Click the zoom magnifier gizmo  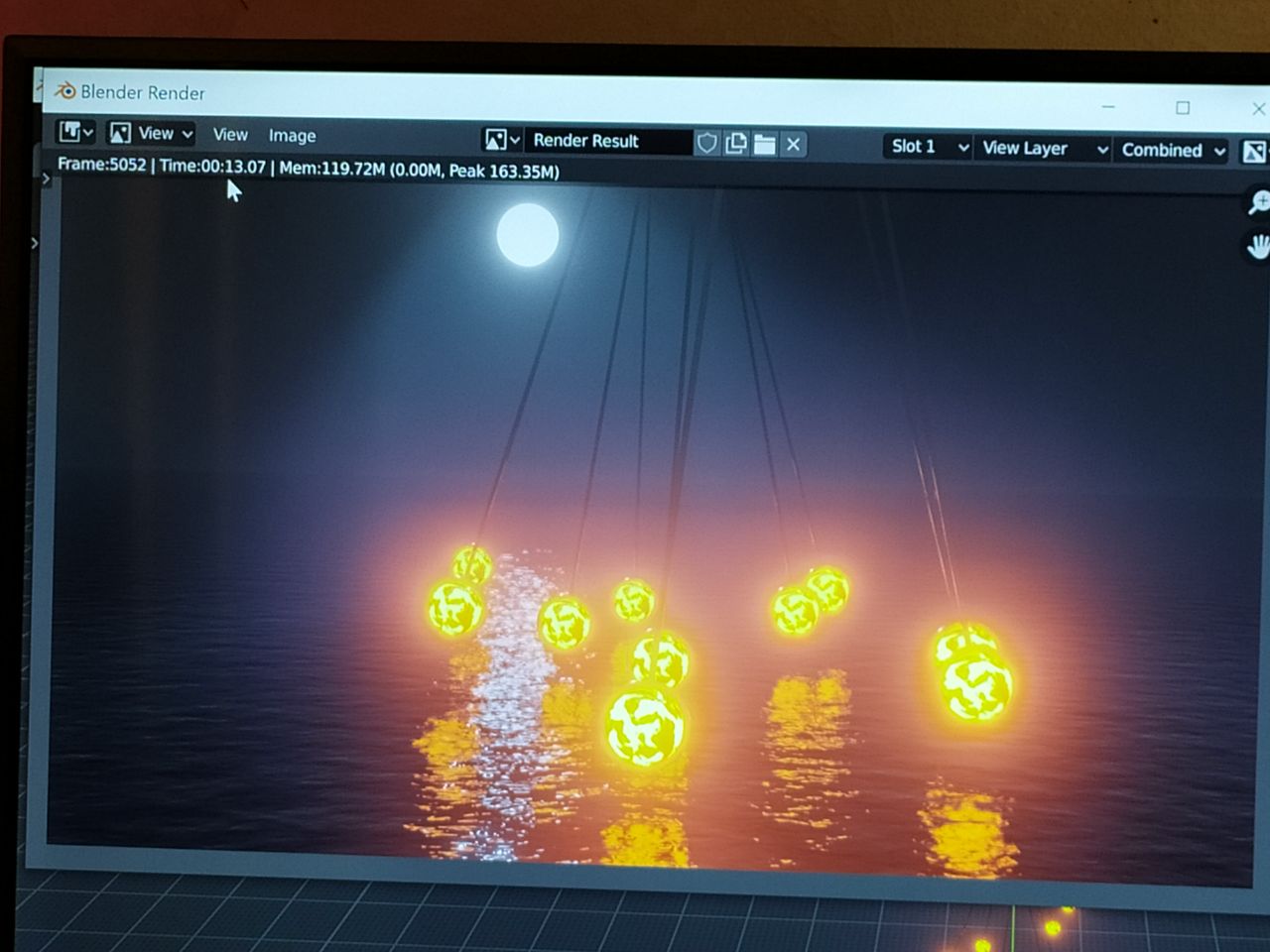[x=1258, y=202]
